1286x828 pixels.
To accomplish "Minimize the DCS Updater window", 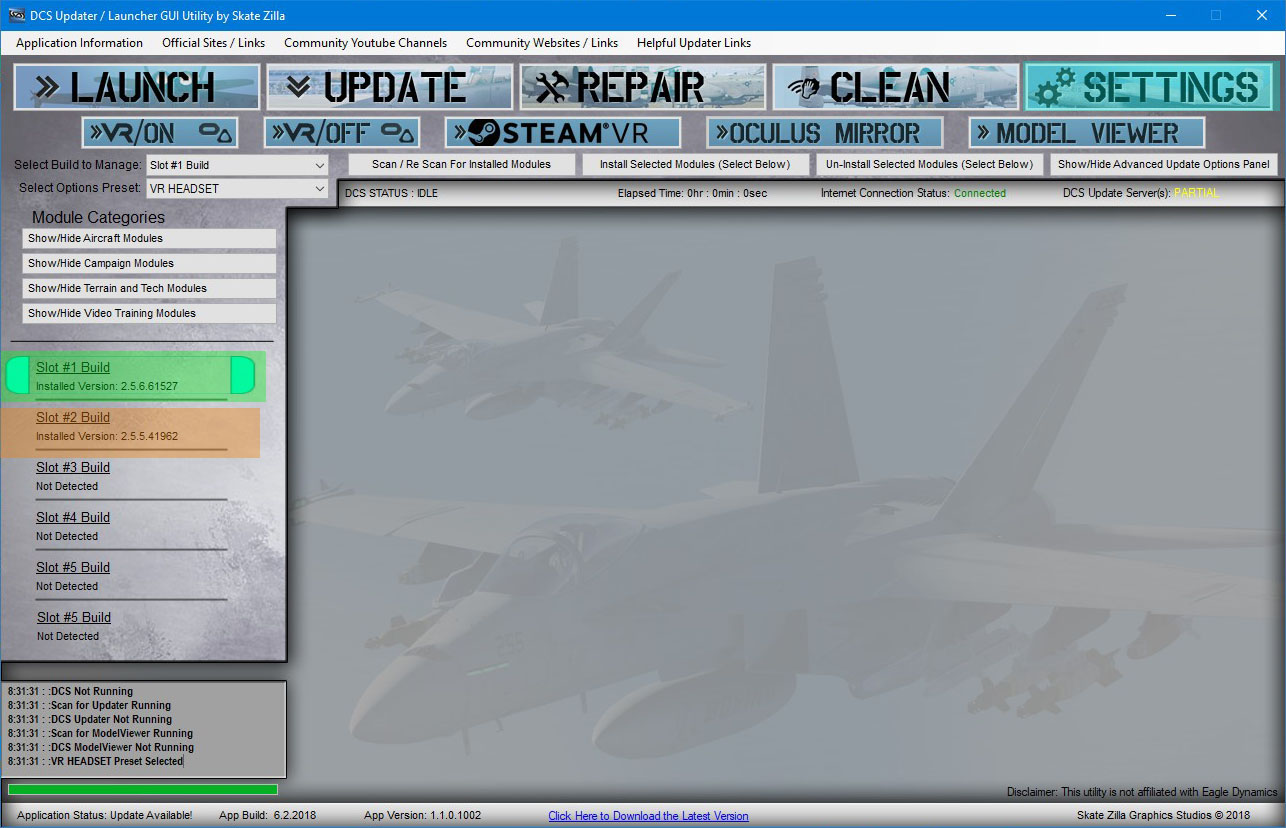I will coord(1170,15).
